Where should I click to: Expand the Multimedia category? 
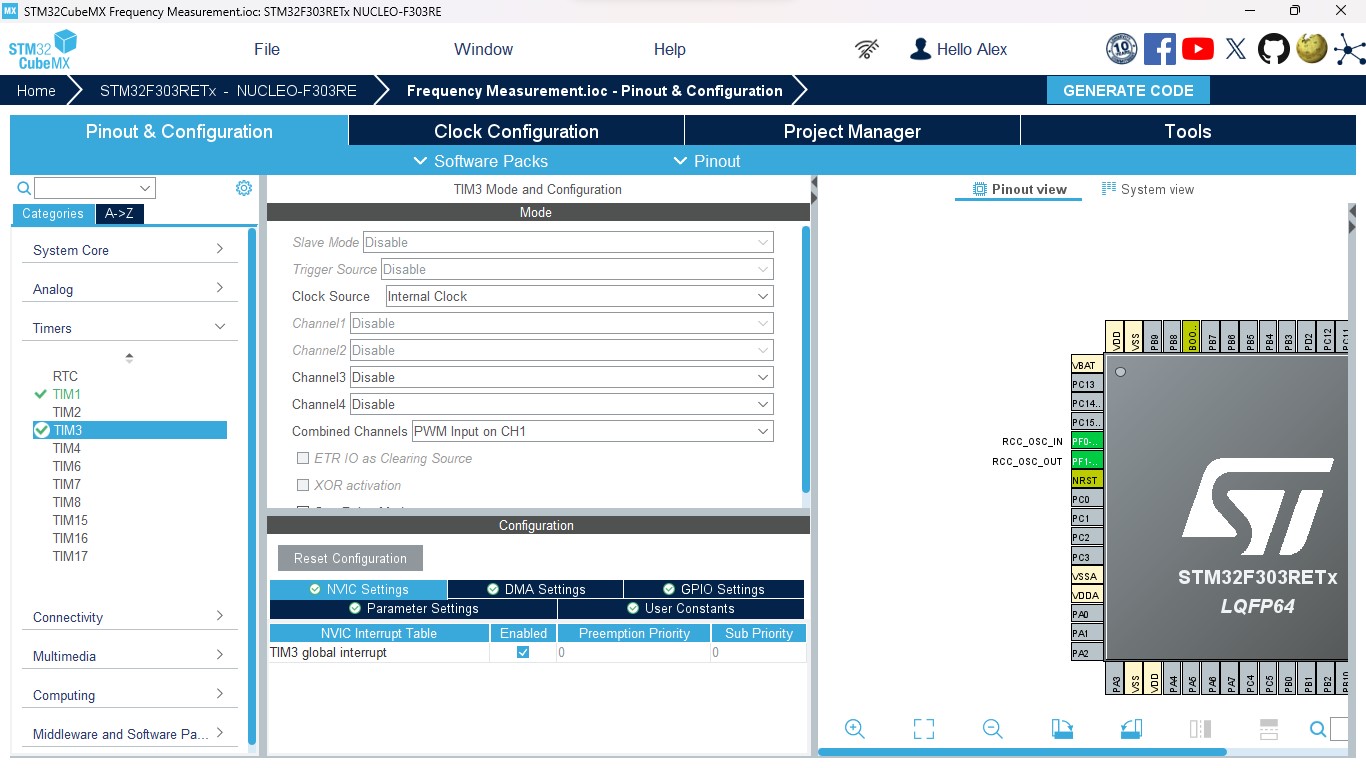pos(129,656)
